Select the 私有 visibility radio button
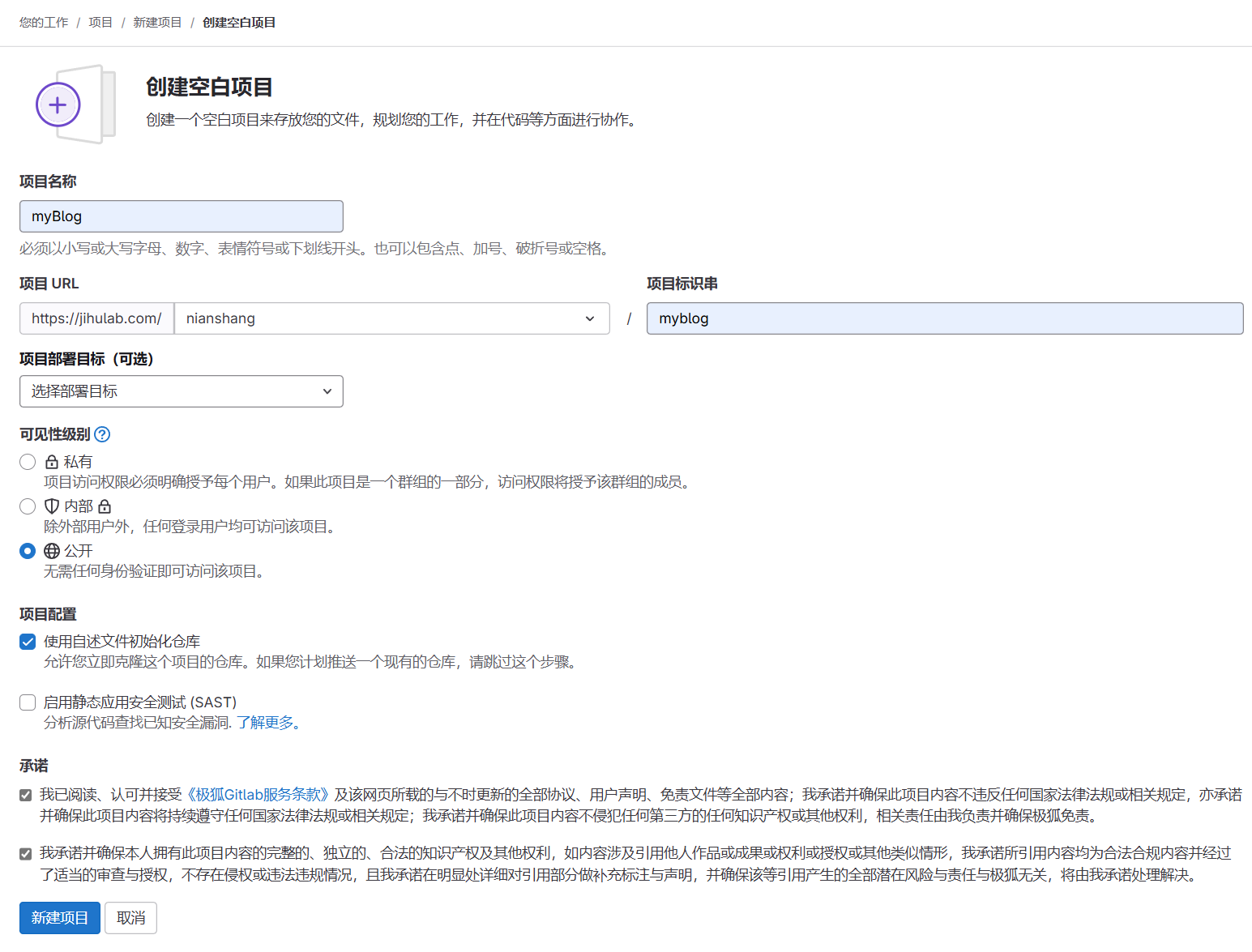 (27, 461)
